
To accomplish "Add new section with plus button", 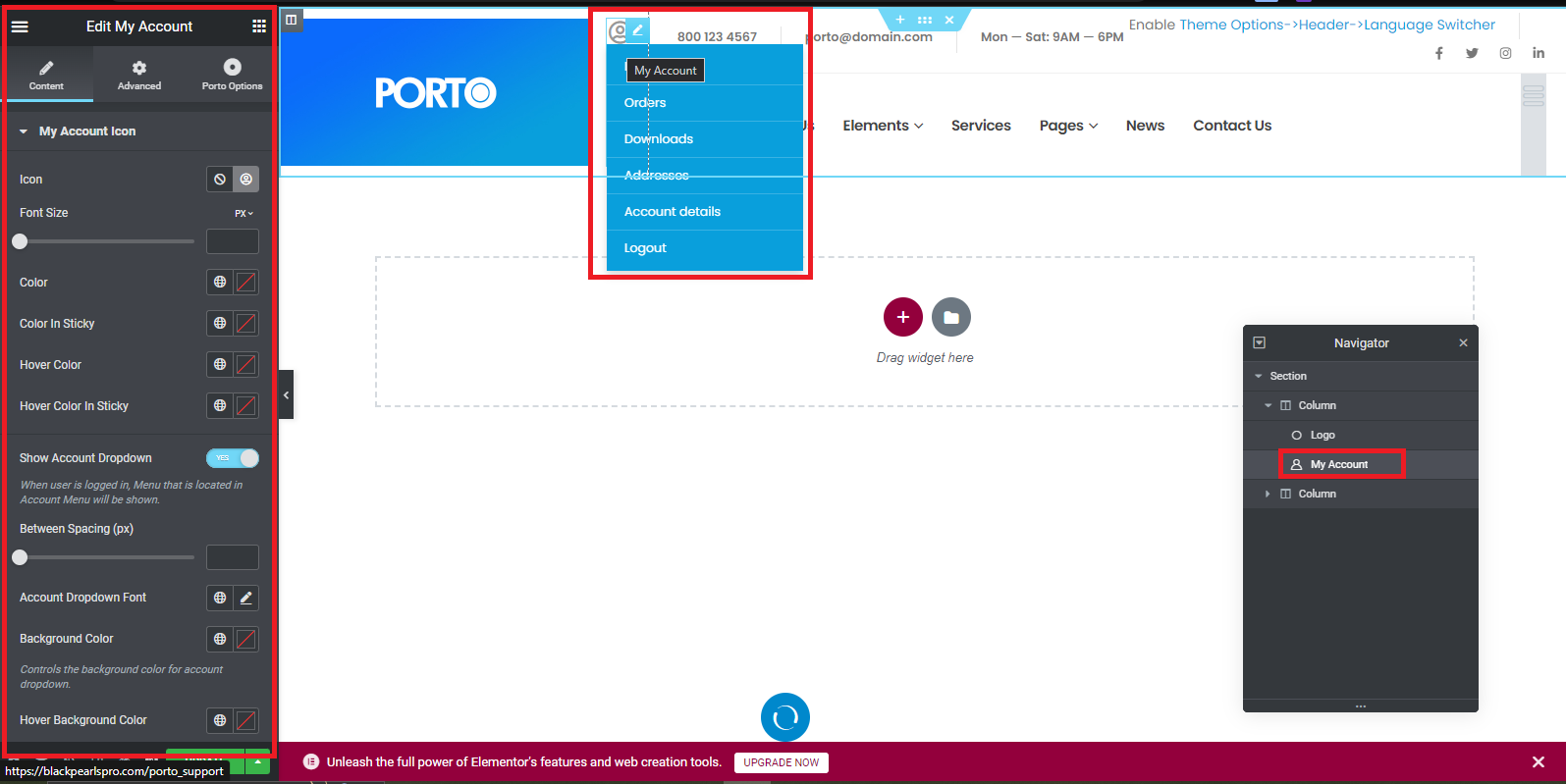I will click(x=903, y=317).
